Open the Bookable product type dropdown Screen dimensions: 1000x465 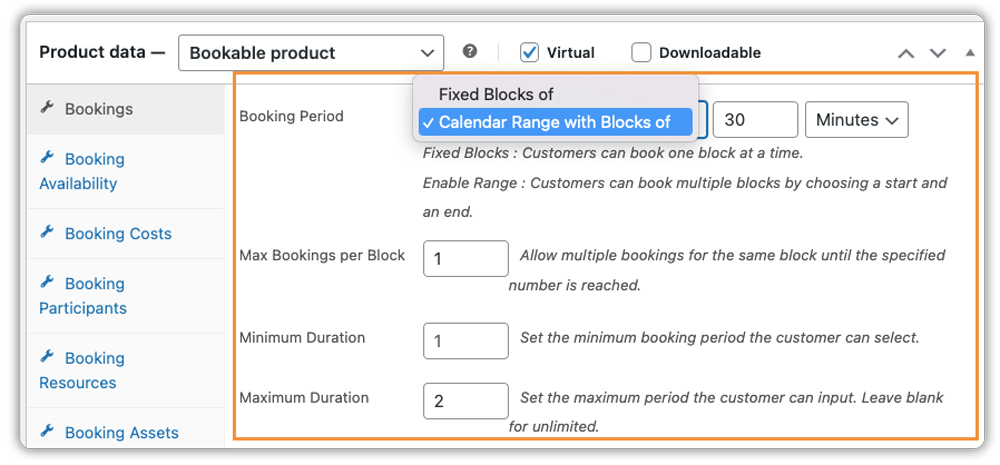click(x=311, y=52)
